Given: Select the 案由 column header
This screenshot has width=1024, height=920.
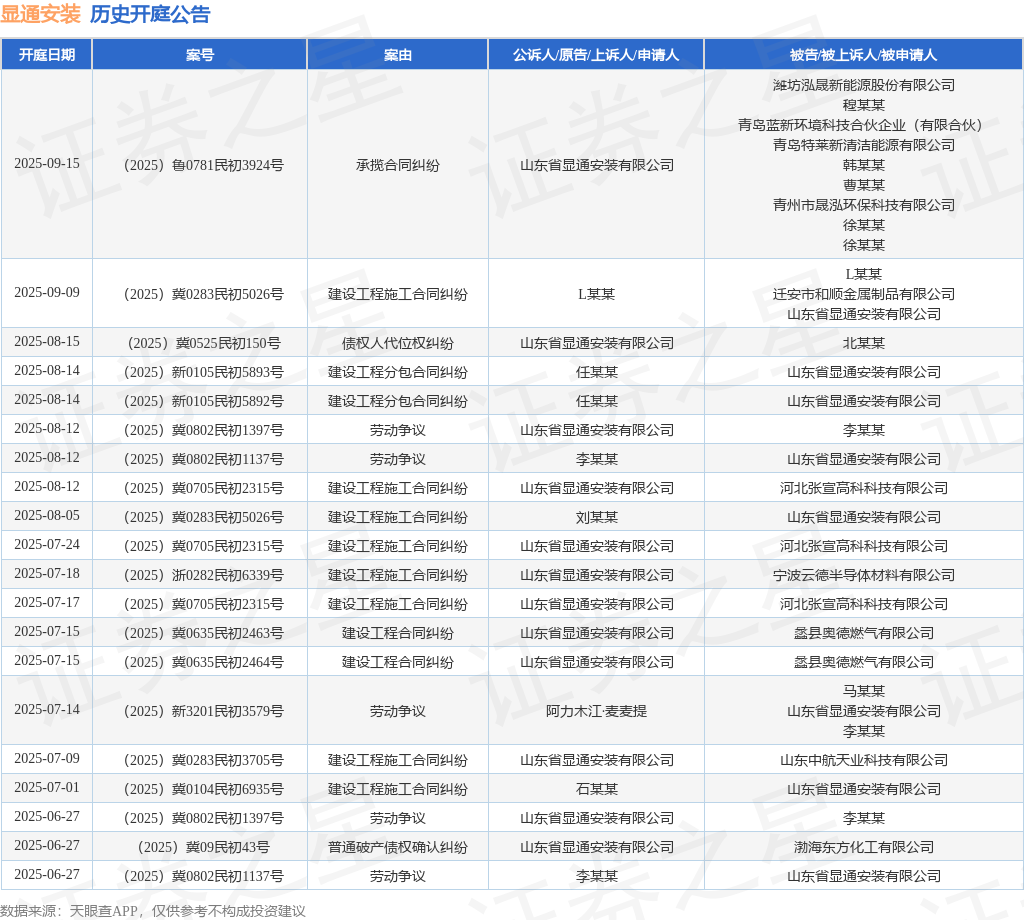Looking at the screenshot, I should (398, 55).
